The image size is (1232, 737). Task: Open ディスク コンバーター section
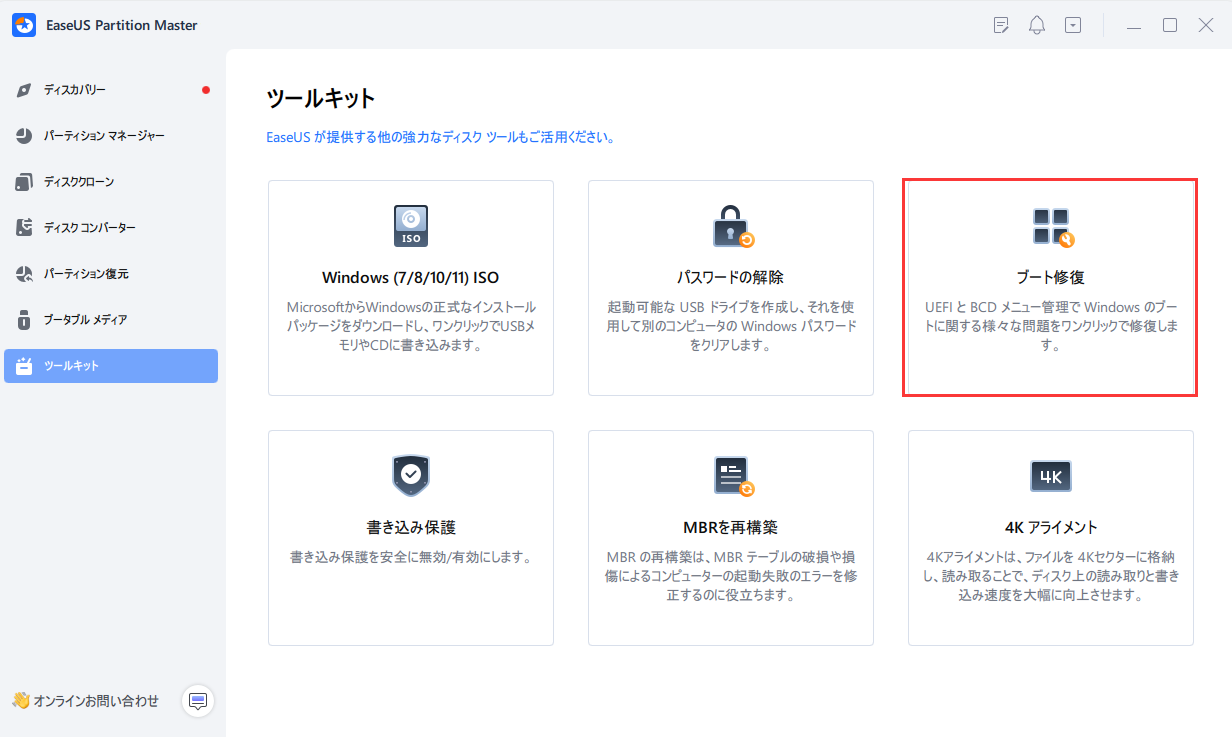89,228
